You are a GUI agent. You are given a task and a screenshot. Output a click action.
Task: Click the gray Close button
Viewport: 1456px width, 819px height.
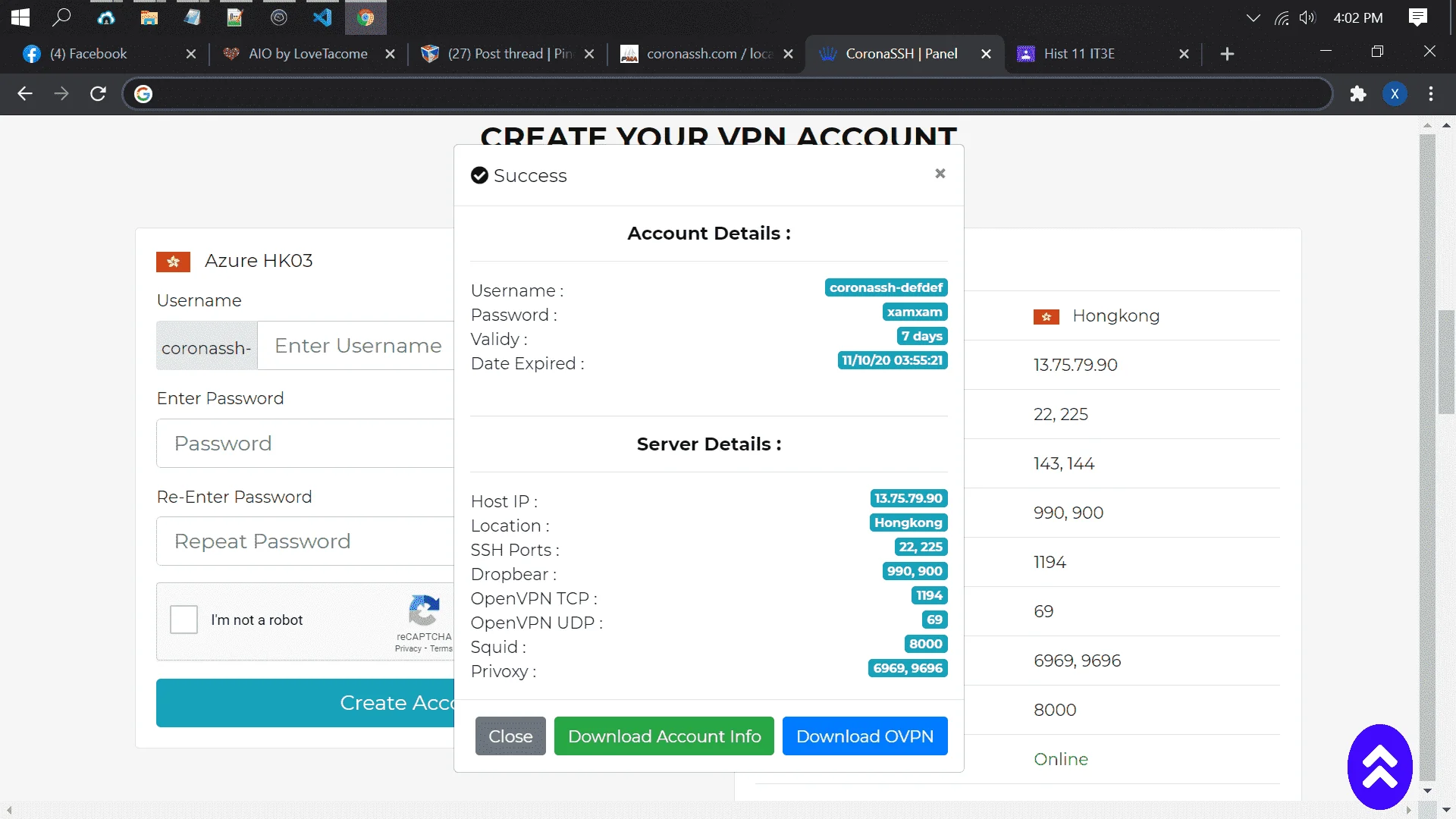(x=510, y=736)
